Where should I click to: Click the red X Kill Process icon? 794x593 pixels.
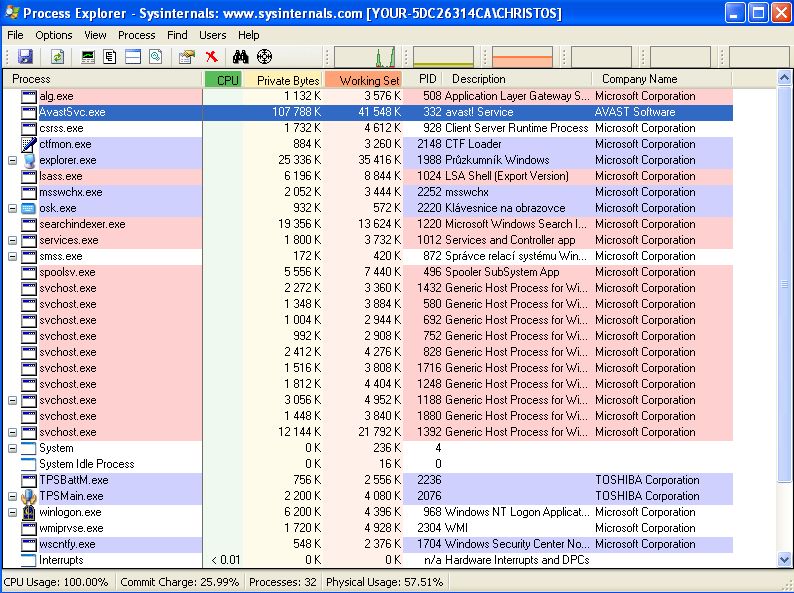pos(211,57)
